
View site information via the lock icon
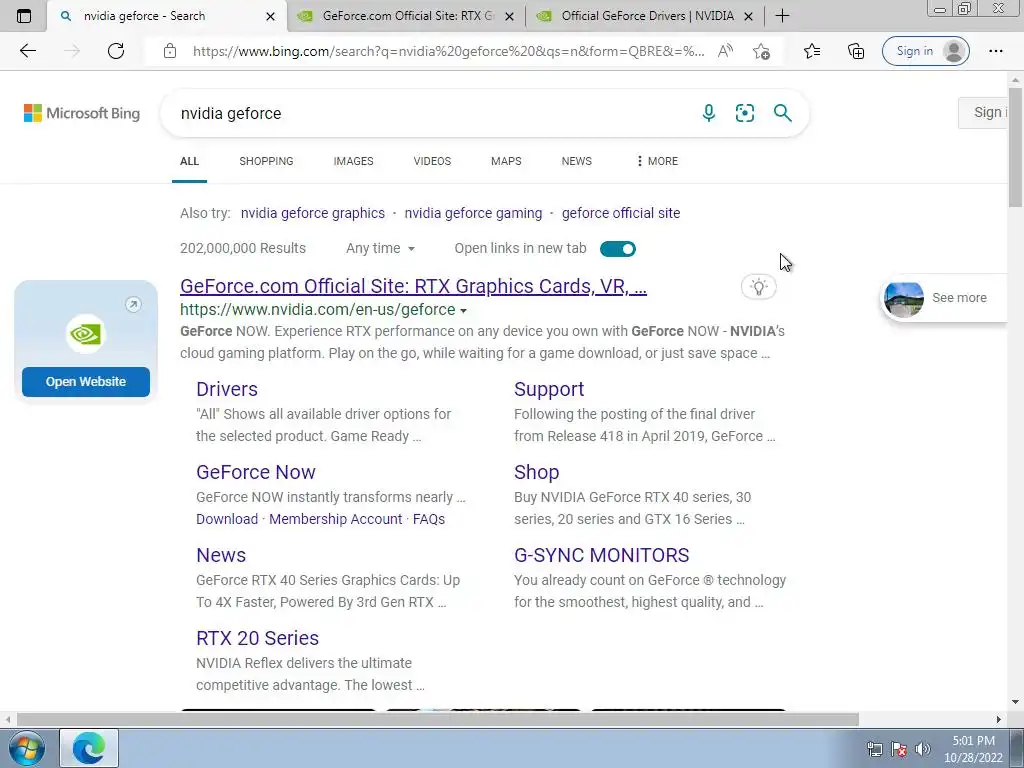170,51
